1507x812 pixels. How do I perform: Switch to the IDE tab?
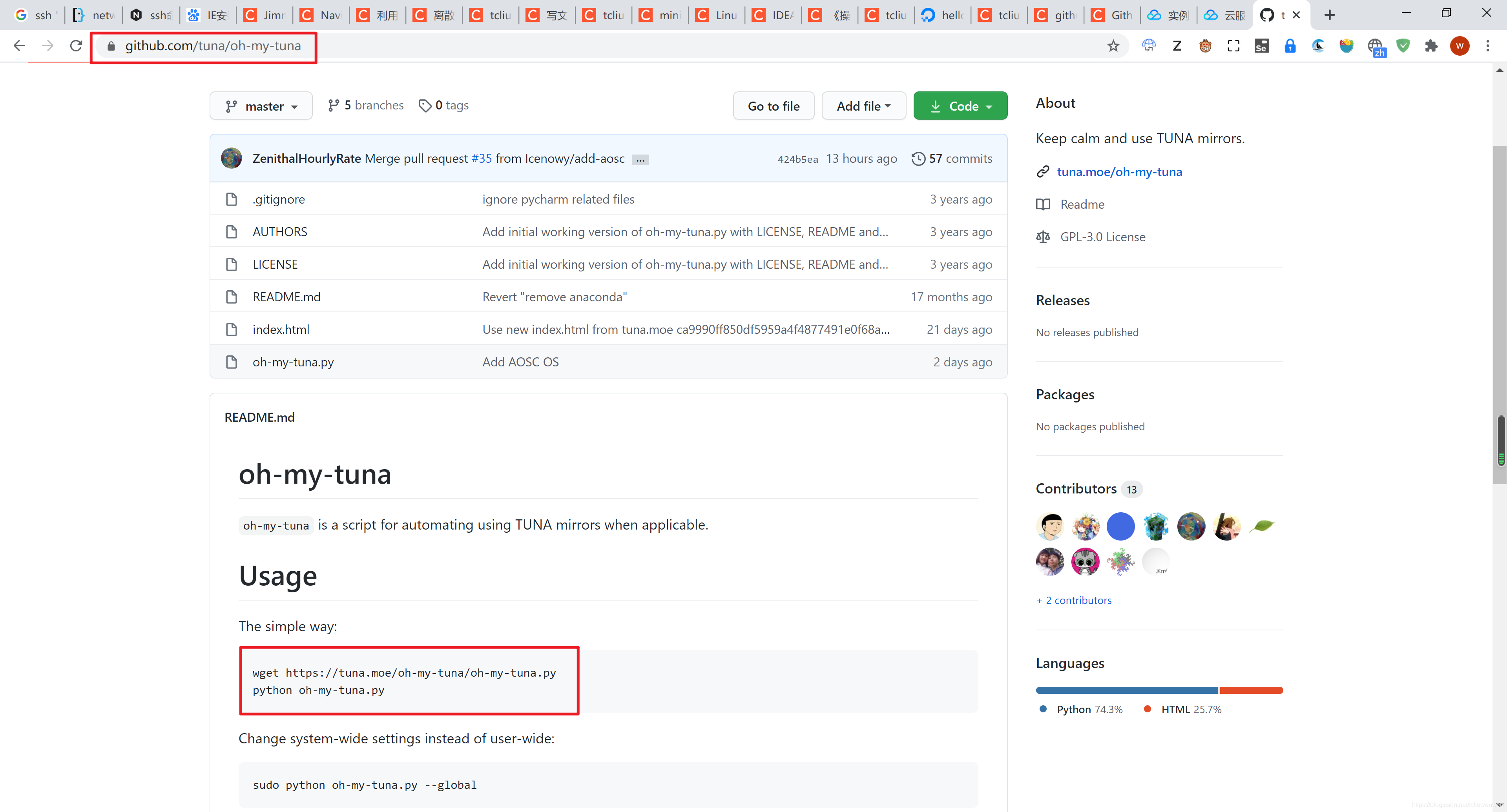773,15
